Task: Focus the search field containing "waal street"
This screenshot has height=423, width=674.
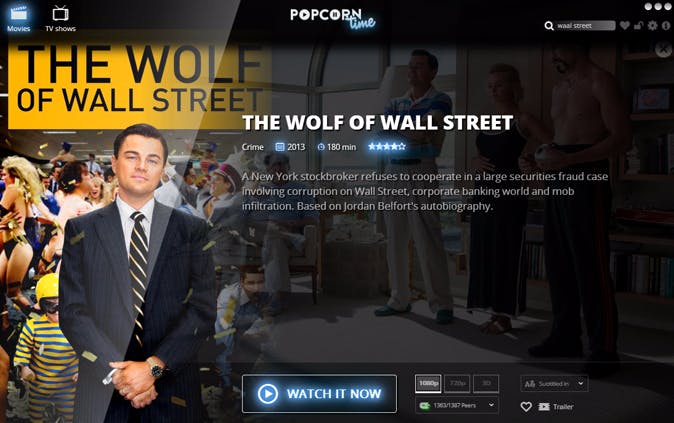Action: [585, 26]
